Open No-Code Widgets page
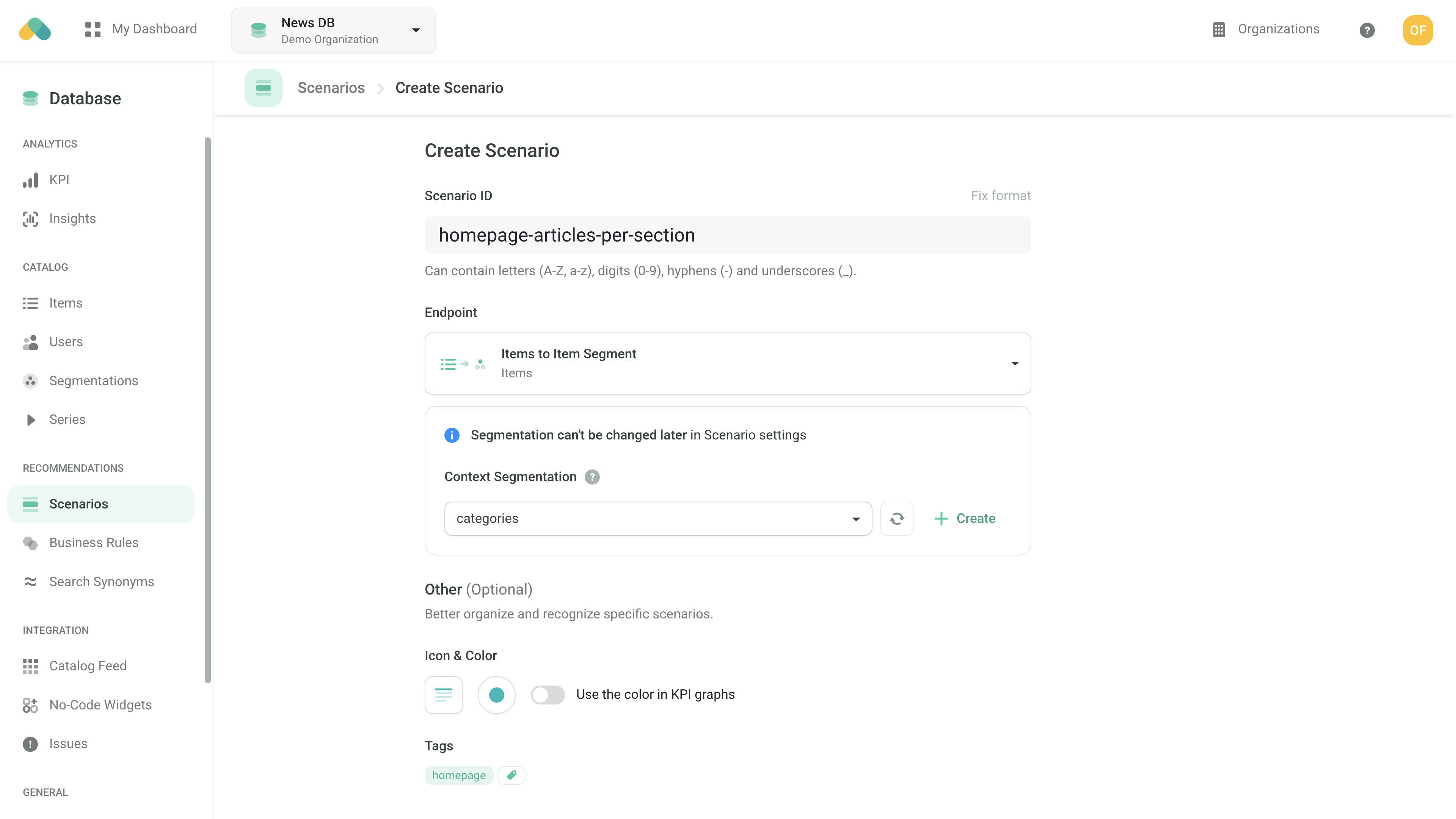The image size is (1456, 819). tap(100, 705)
